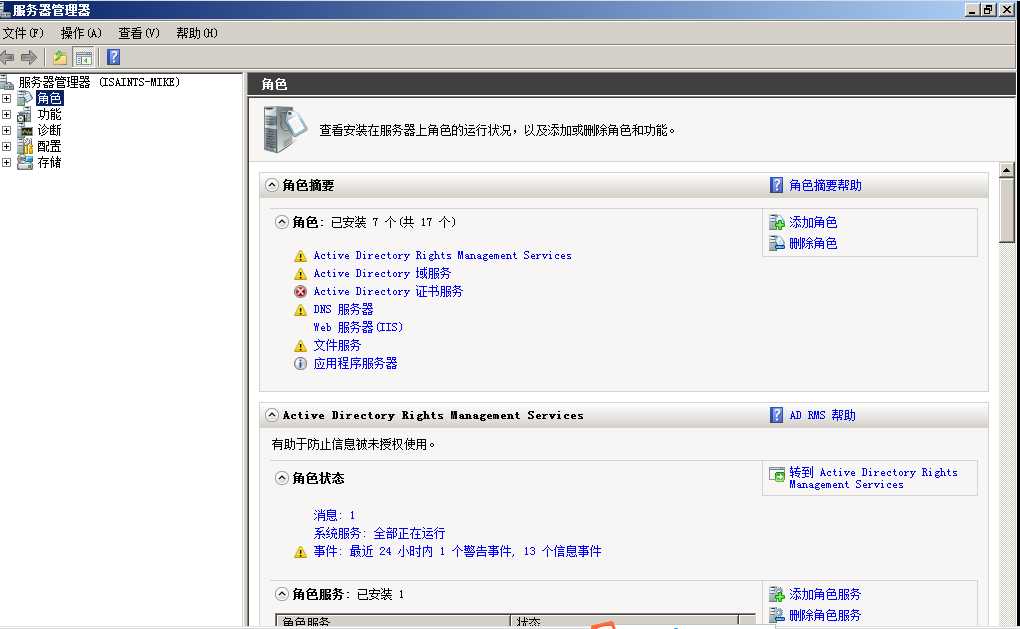Click the 删除角色 link text
This screenshot has height=629, width=1020.
(813, 243)
